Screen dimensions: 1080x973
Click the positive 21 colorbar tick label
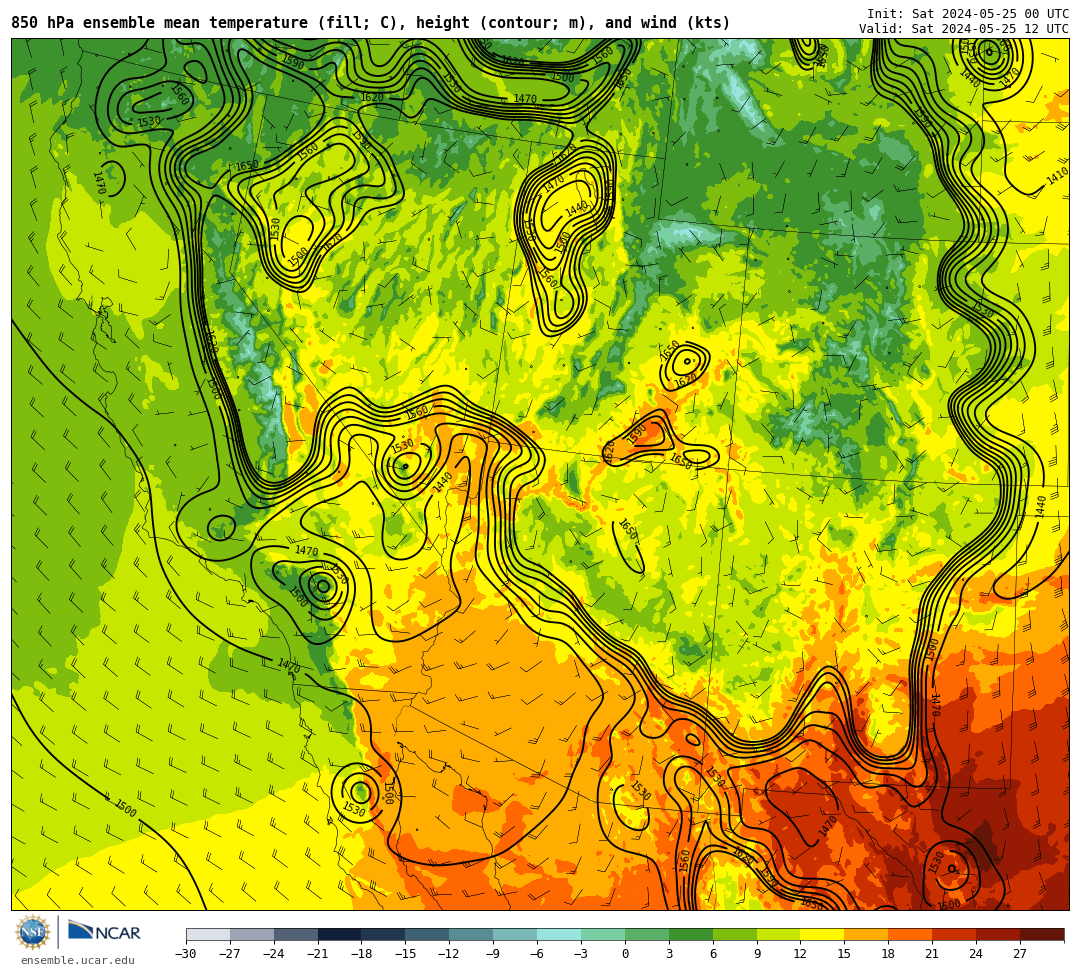click(933, 954)
